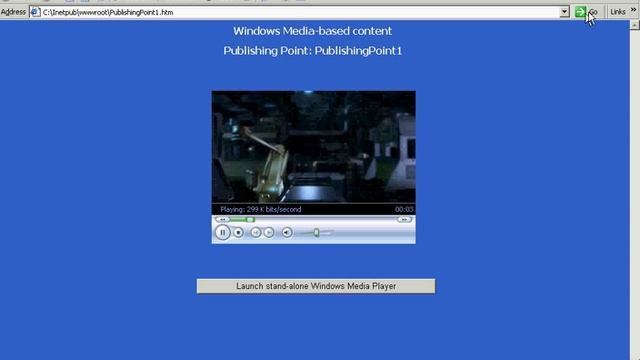This screenshot has height=360, width=640.
Task: Skip to the next track
Action: 269,233
